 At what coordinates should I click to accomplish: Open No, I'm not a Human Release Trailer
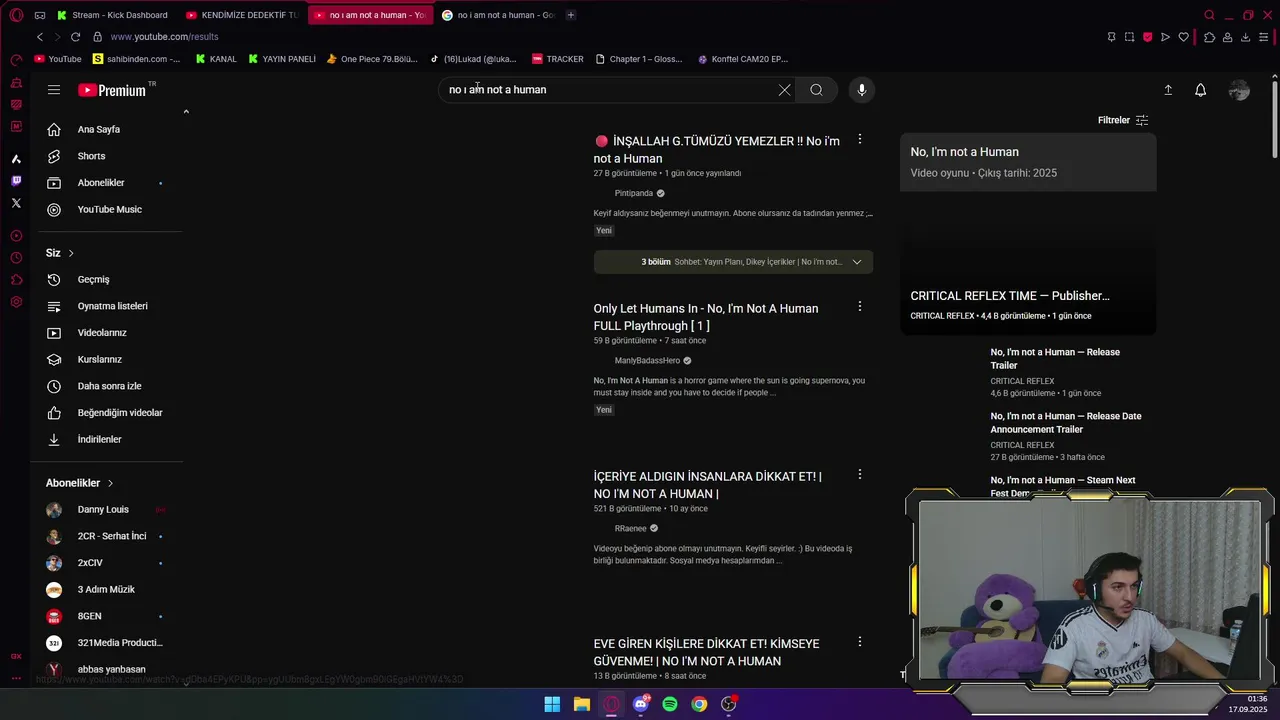(x=1055, y=358)
